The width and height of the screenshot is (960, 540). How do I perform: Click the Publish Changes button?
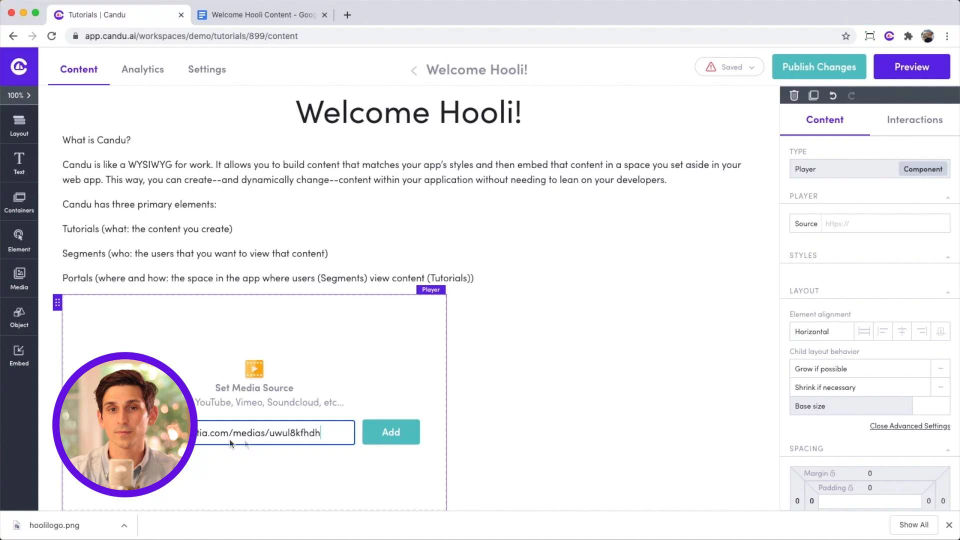click(x=819, y=67)
